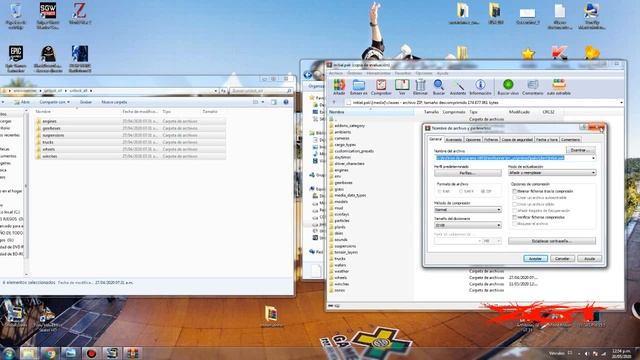Screen dimensions: 640x360
Task: Click the Añadir icon in WinRAR toolbar
Action: (x=339, y=87)
